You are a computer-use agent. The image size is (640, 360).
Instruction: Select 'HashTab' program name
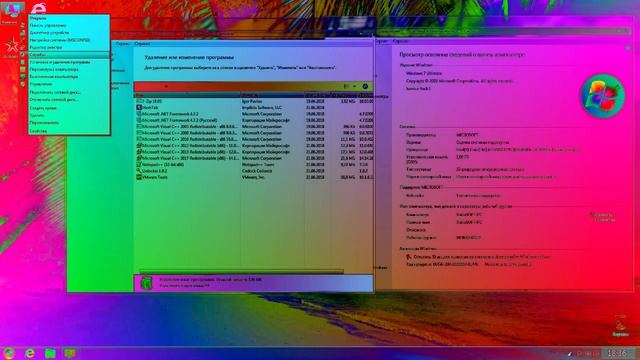coord(150,107)
